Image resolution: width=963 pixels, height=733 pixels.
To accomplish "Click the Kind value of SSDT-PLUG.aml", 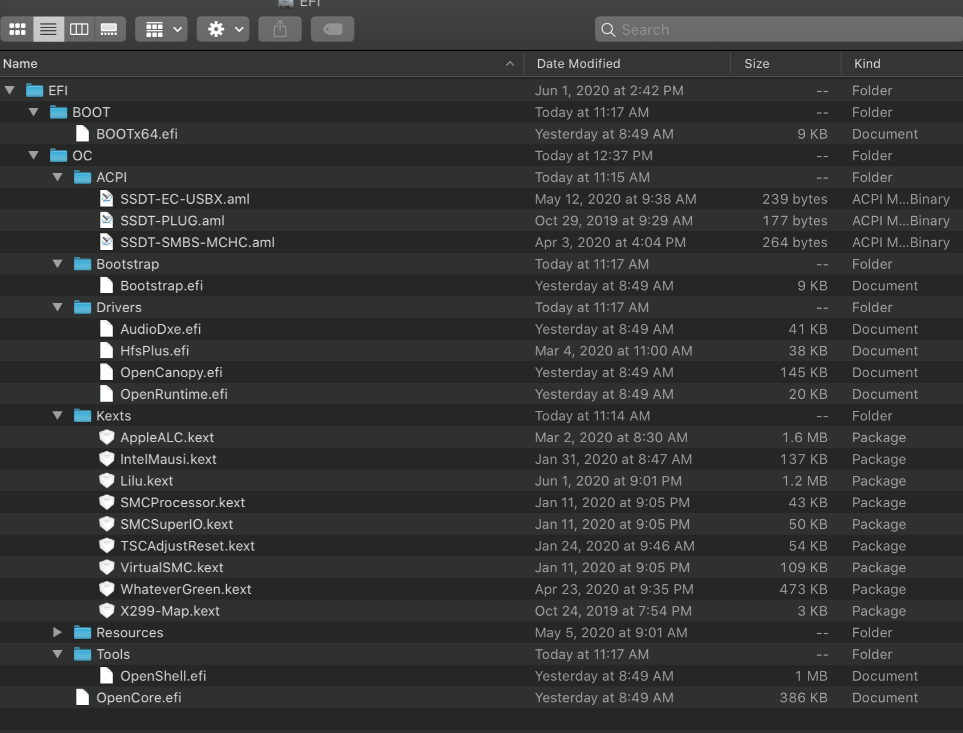I will click(900, 220).
